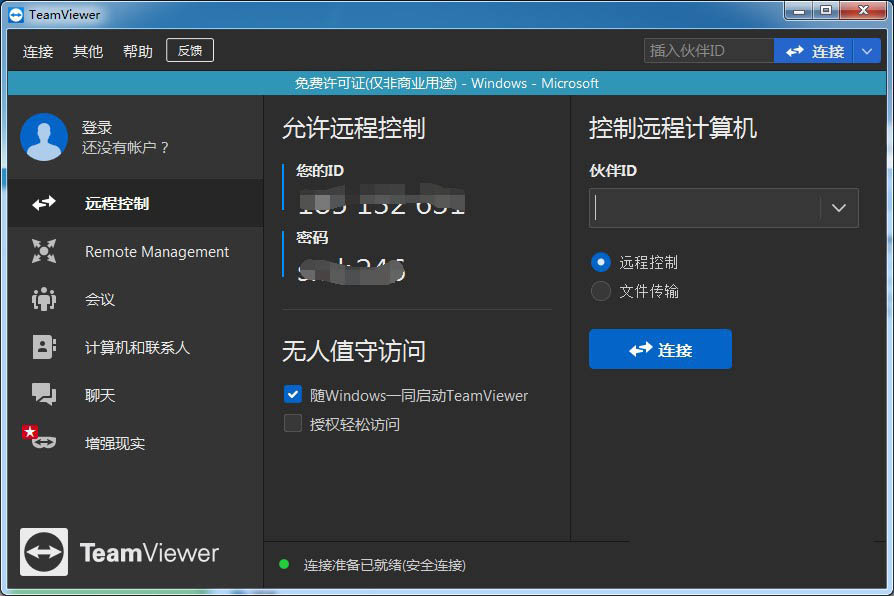Viewport: 894px width, 596px height.
Task: Click the blurred 密码 value
Action: point(351,269)
